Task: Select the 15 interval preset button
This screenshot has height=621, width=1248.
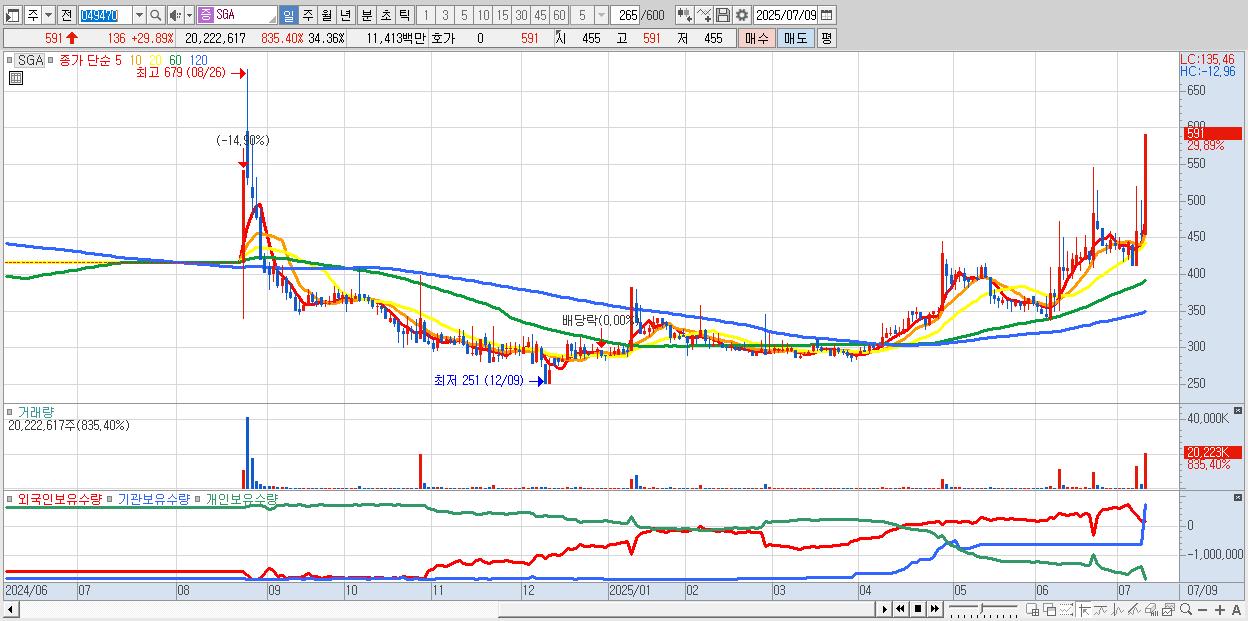Action: point(502,15)
